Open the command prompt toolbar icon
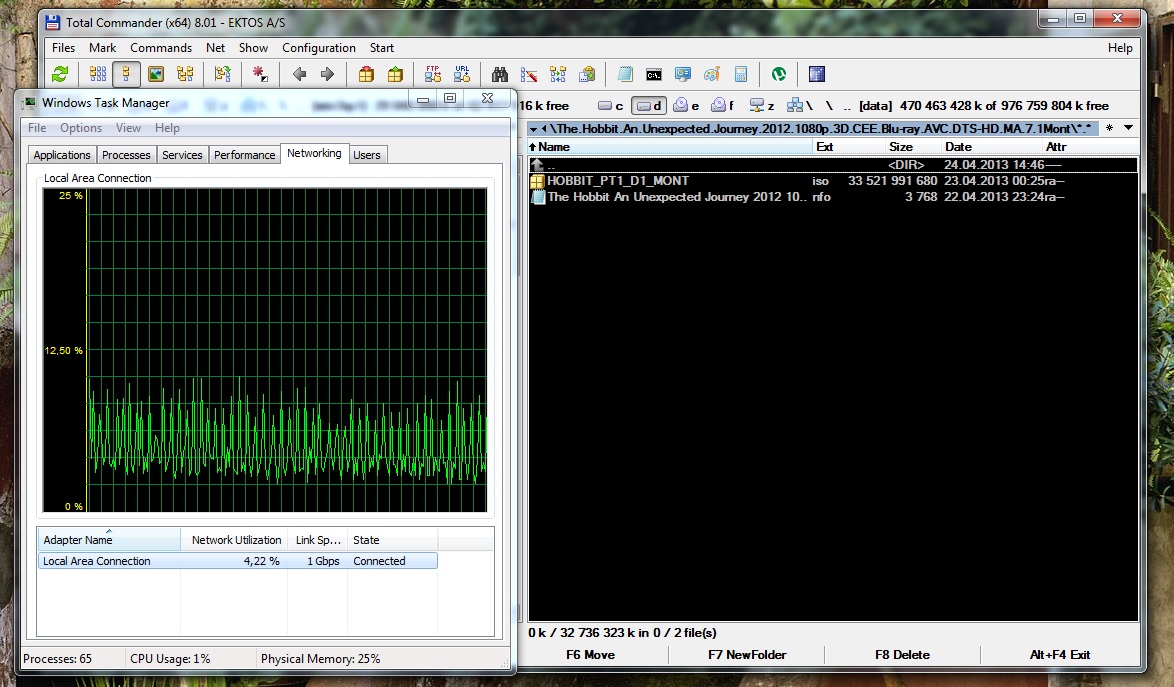 pos(654,74)
